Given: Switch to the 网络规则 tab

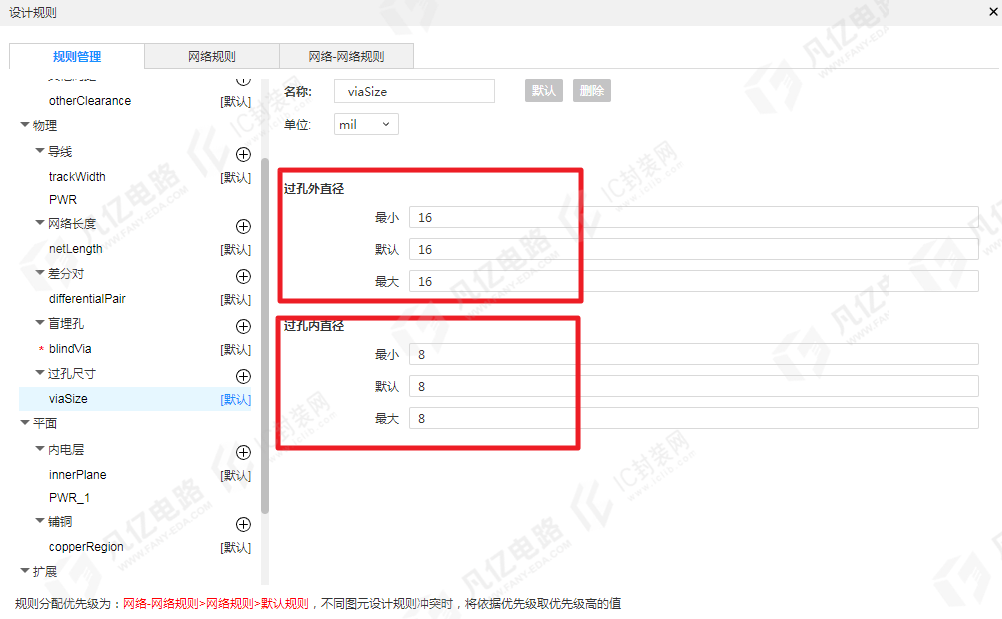Looking at the screenshot, I should pyautogui.click(x=212, y=56).
